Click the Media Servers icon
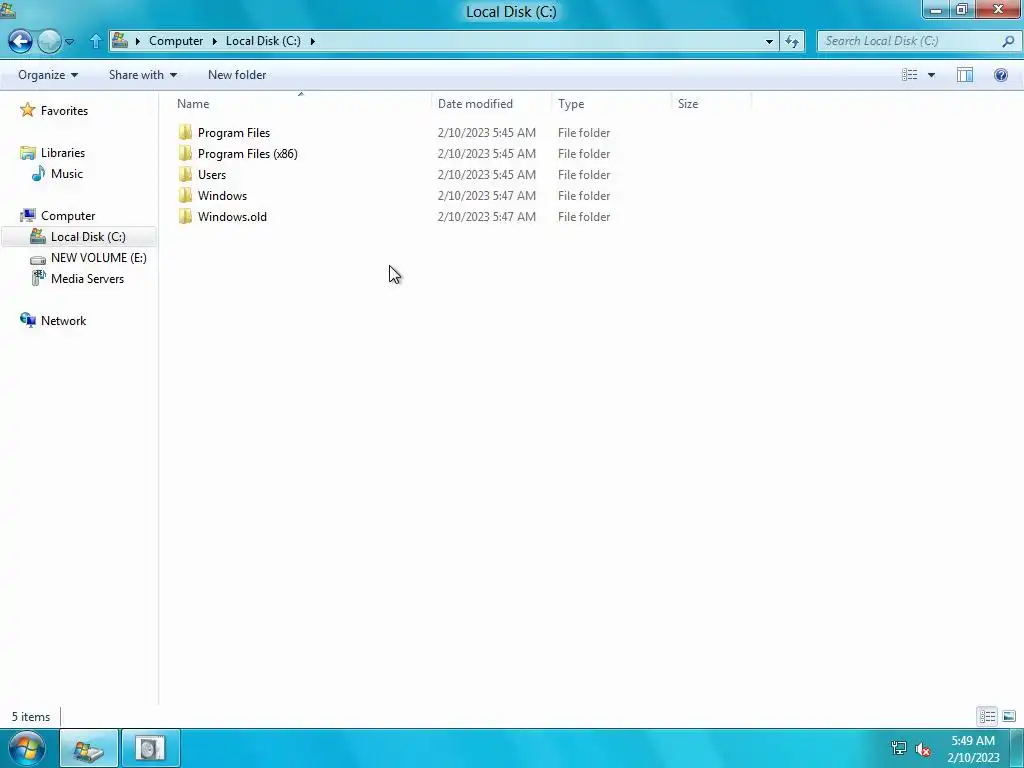This screenshot has height=768, width=1024. (x=39, y=278)
